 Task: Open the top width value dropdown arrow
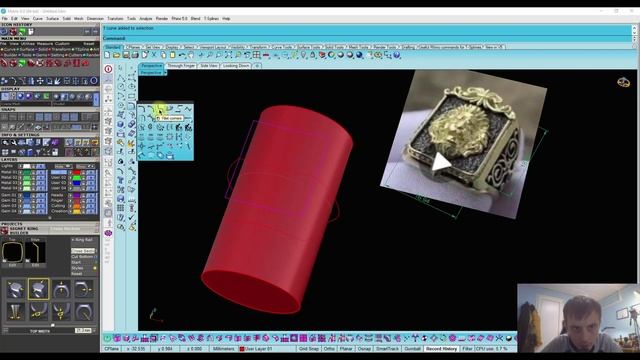(94, 331)
